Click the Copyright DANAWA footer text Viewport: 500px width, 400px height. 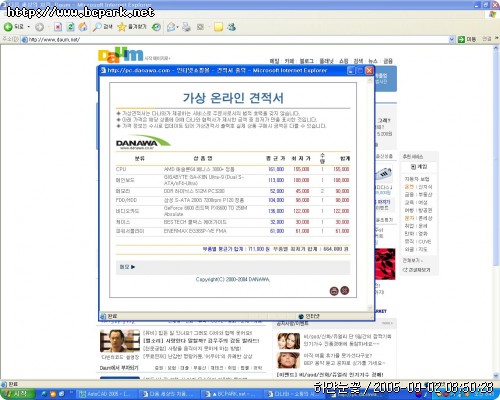(233, 279)
